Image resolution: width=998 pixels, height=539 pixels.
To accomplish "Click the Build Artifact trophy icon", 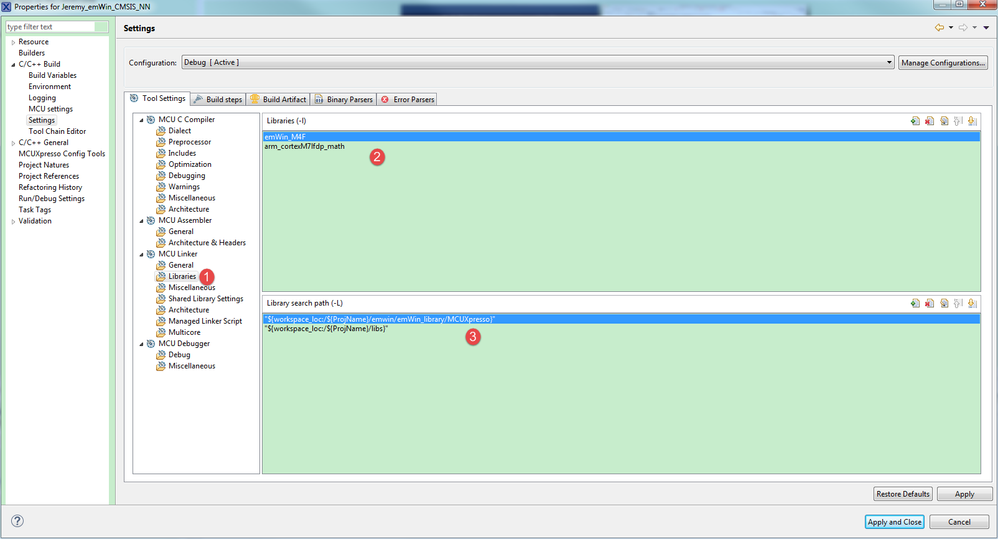I will pos(255,99).
